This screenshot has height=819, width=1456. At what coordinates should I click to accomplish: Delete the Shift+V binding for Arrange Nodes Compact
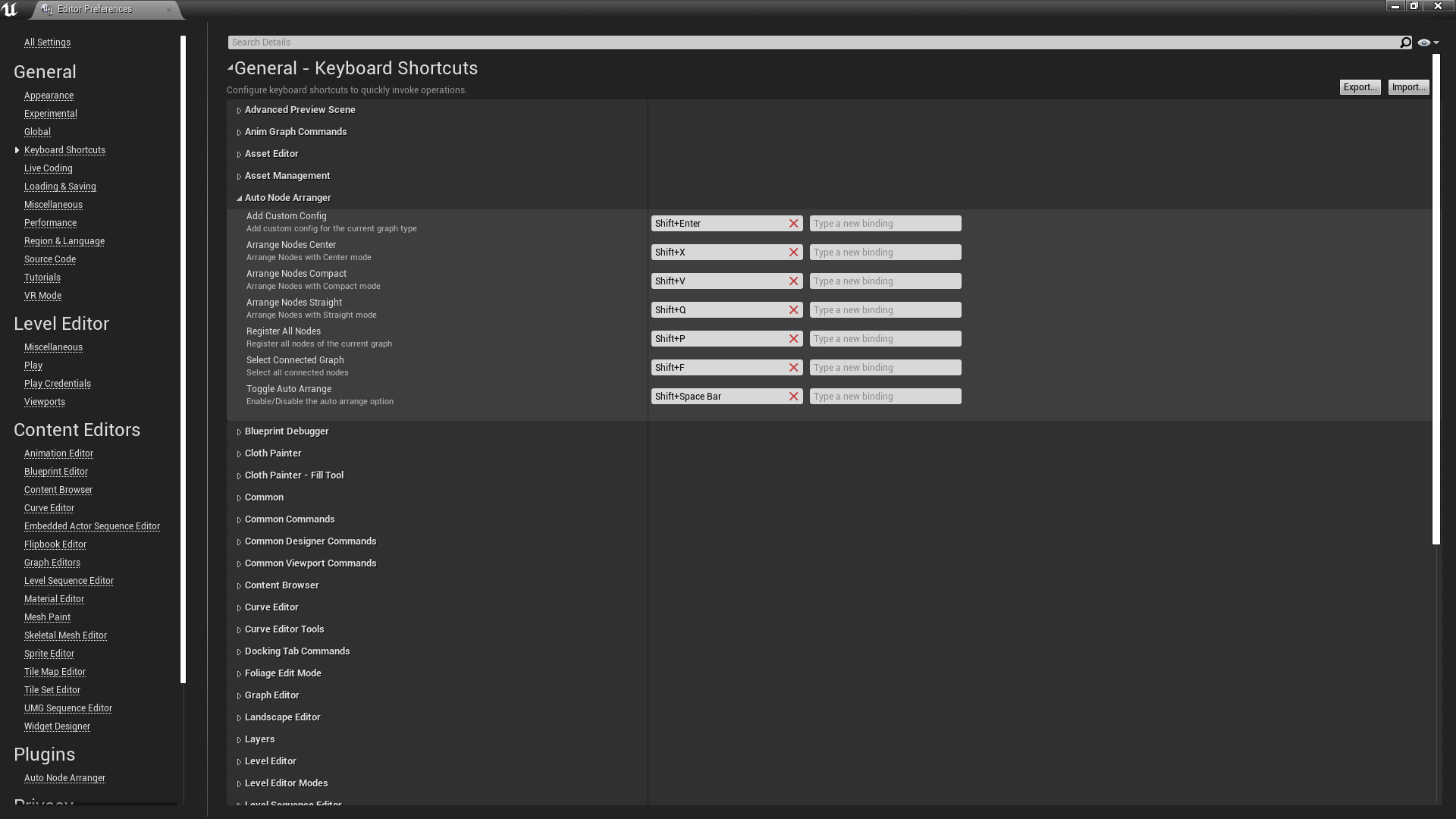[793, 281]
